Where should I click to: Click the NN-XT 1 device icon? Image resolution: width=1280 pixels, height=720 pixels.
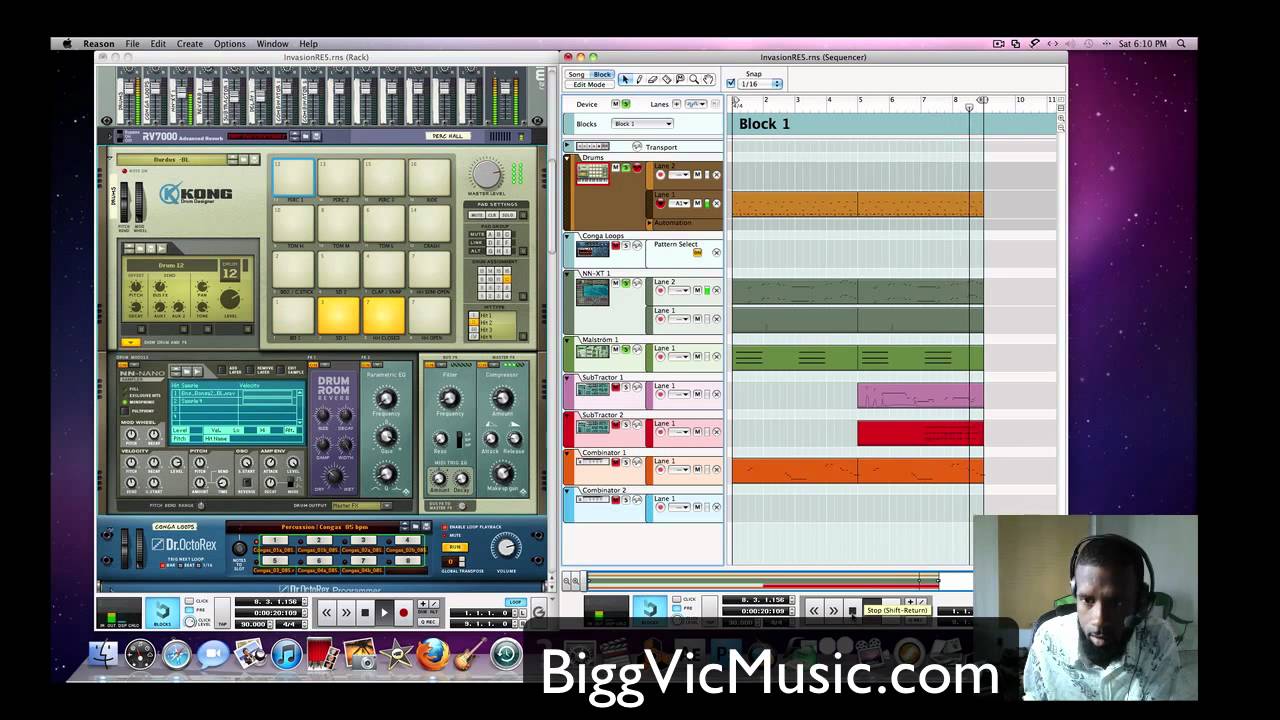pos(592,292)
